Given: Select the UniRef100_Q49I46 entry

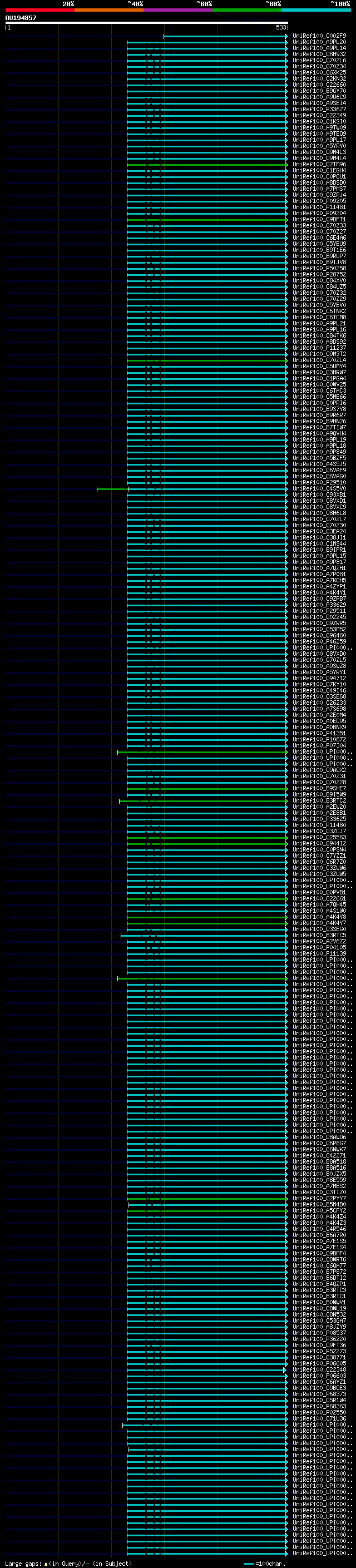Looking at the screenshot, I should (x=319, y=690).
